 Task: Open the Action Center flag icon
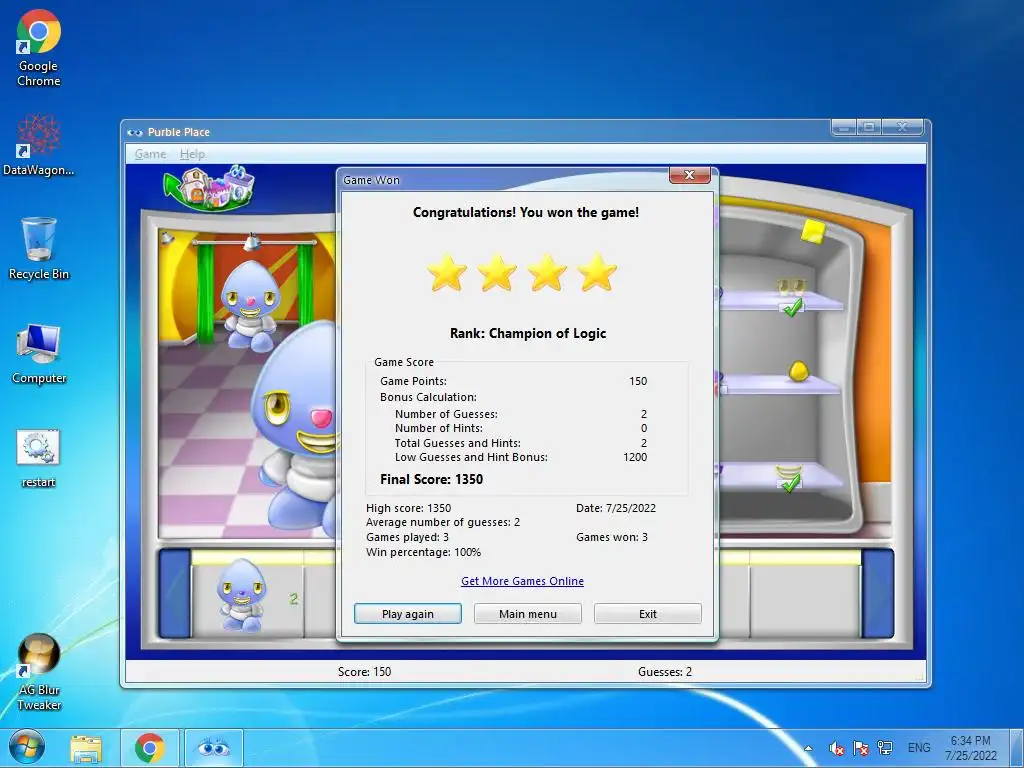point(861,748)
